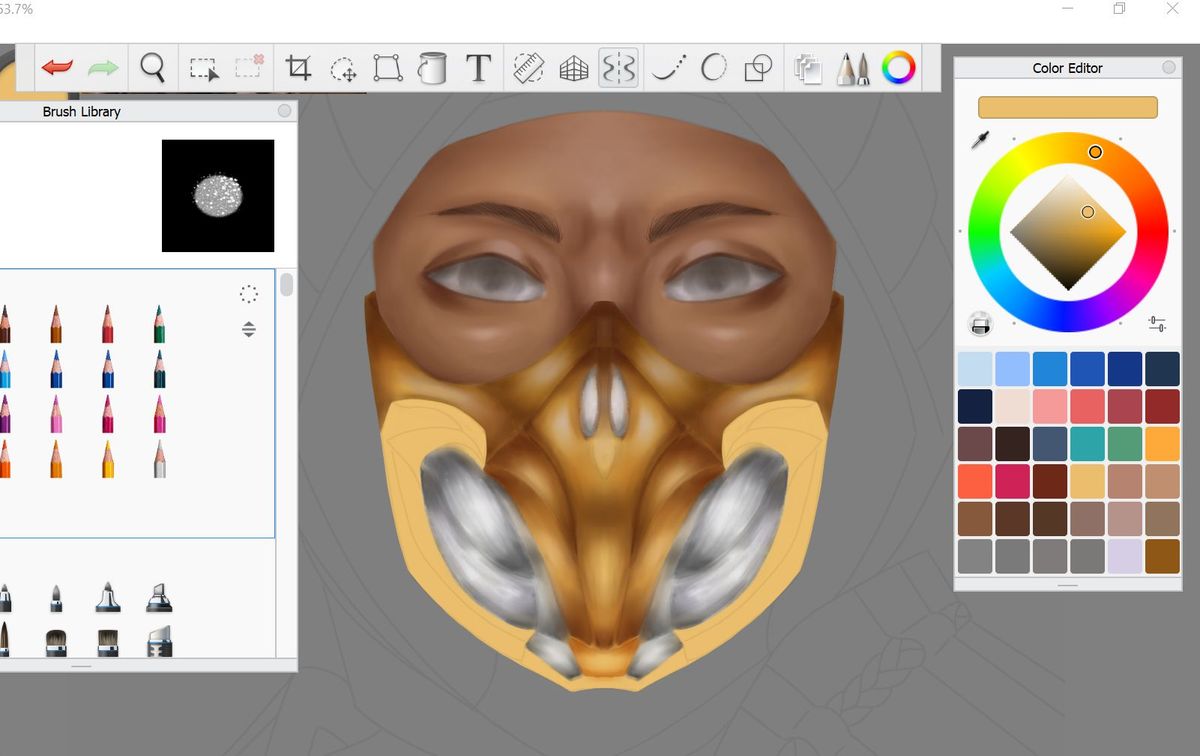
Task: Expand the brush set sort arrows
Action: pos(249,329)
